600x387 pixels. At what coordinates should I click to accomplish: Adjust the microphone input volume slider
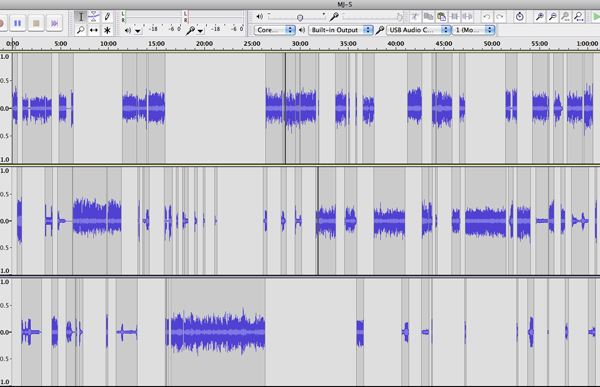(372, 17)
